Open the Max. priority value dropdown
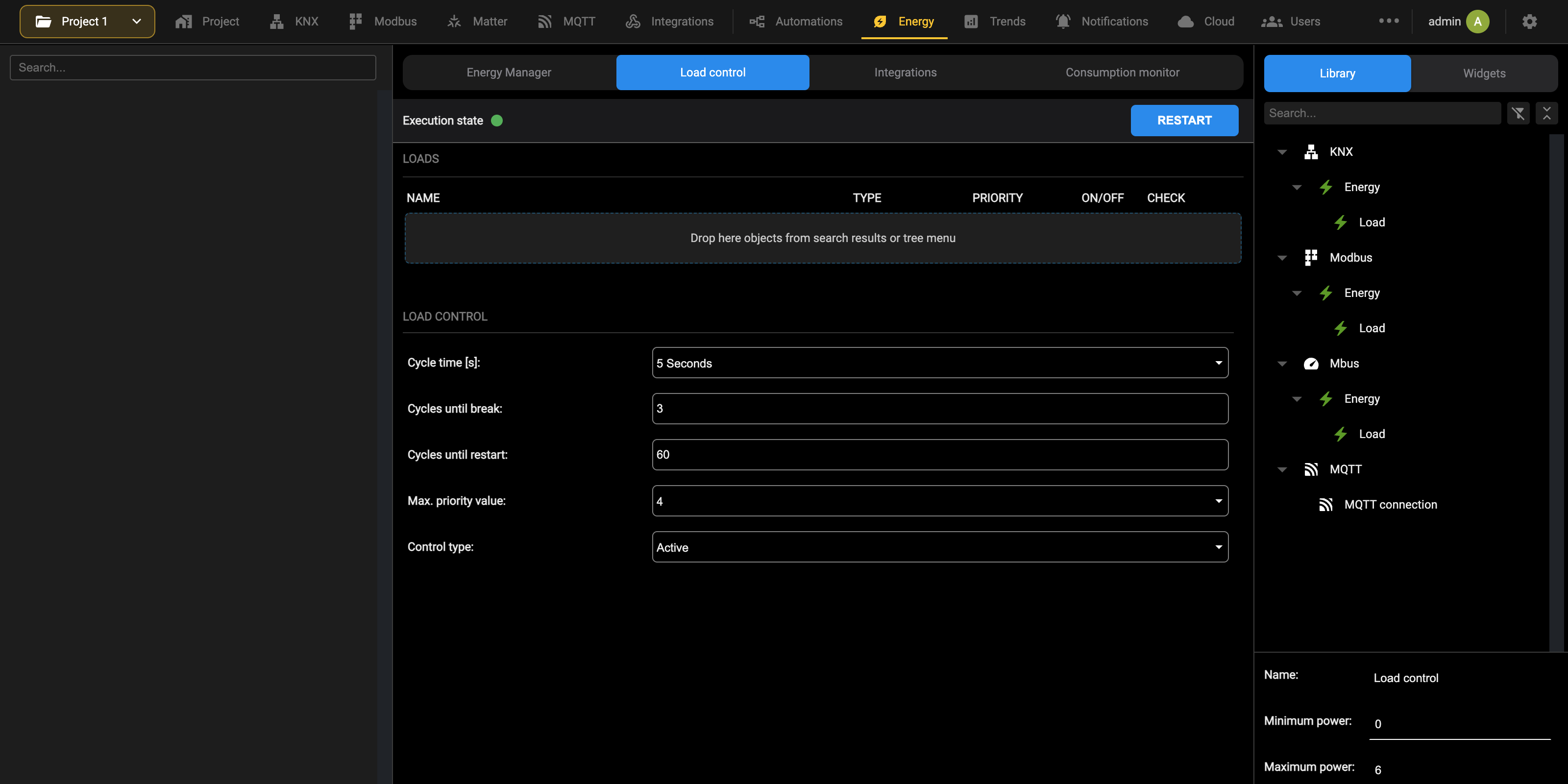The image size is (1568, 784). click(x=940, y=501)
